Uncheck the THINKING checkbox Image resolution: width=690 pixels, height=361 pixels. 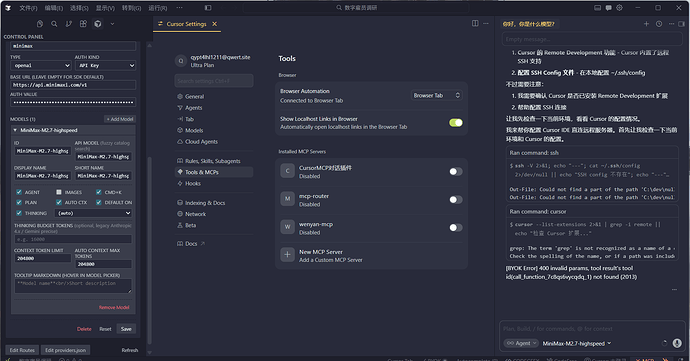click(x=19, y=213)
